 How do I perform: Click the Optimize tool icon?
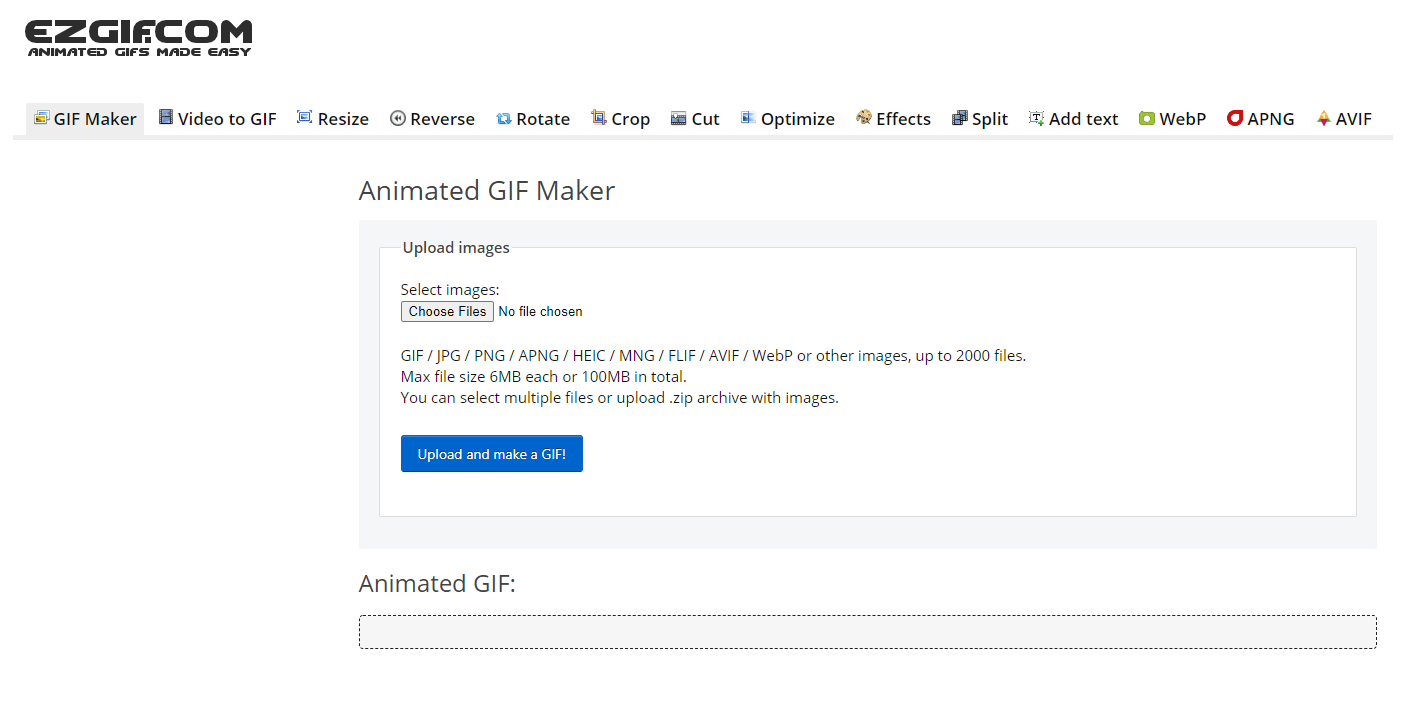coord(748,118)
